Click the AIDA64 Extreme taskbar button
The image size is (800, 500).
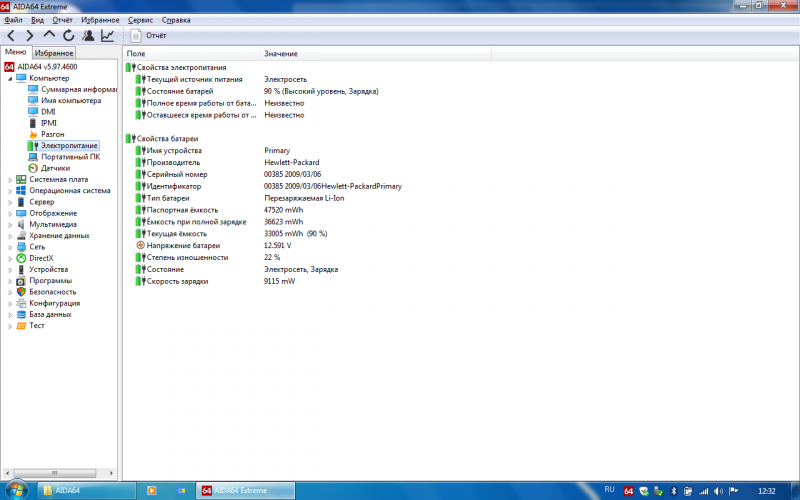(245, 490)
